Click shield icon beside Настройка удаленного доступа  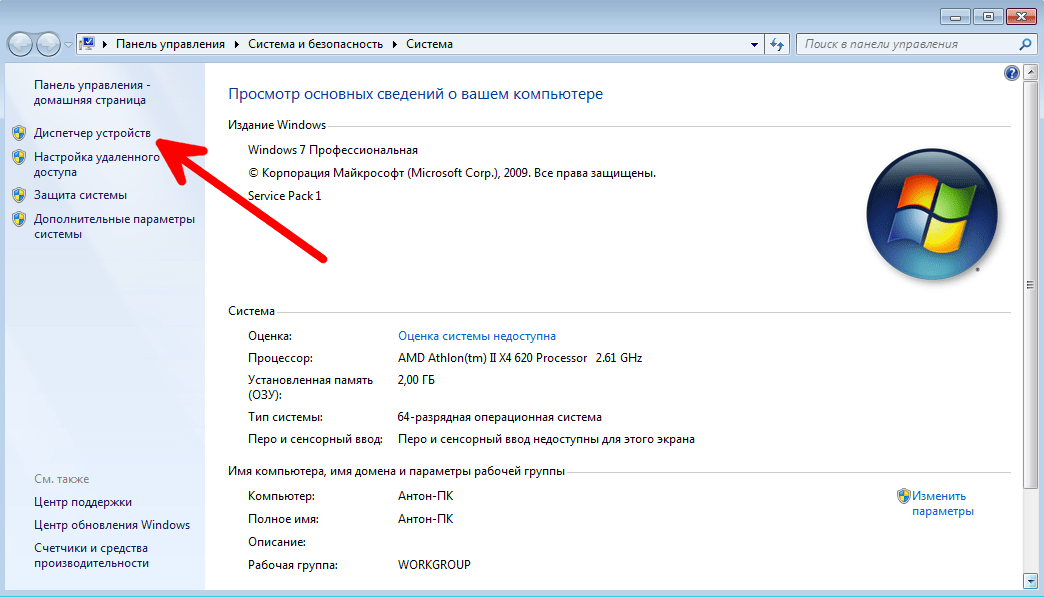[x=19, y=158]
